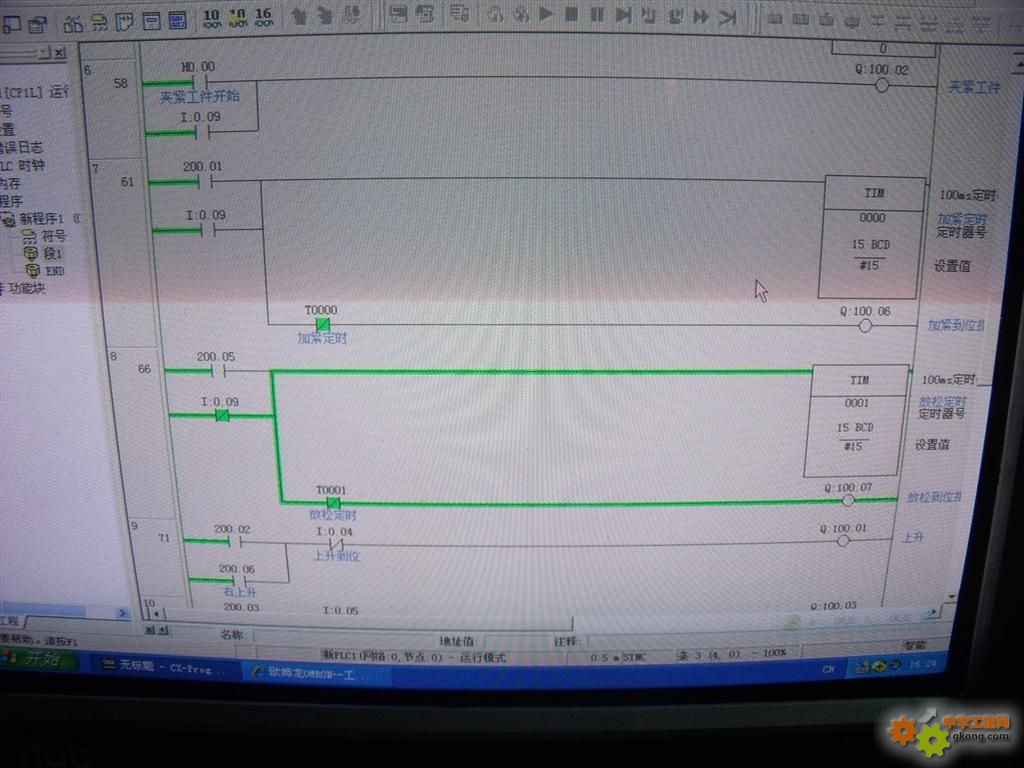Viewport: 1024px width, 768px height.
Task: Close the project workspace pane with its X
Action: point(59,53)
